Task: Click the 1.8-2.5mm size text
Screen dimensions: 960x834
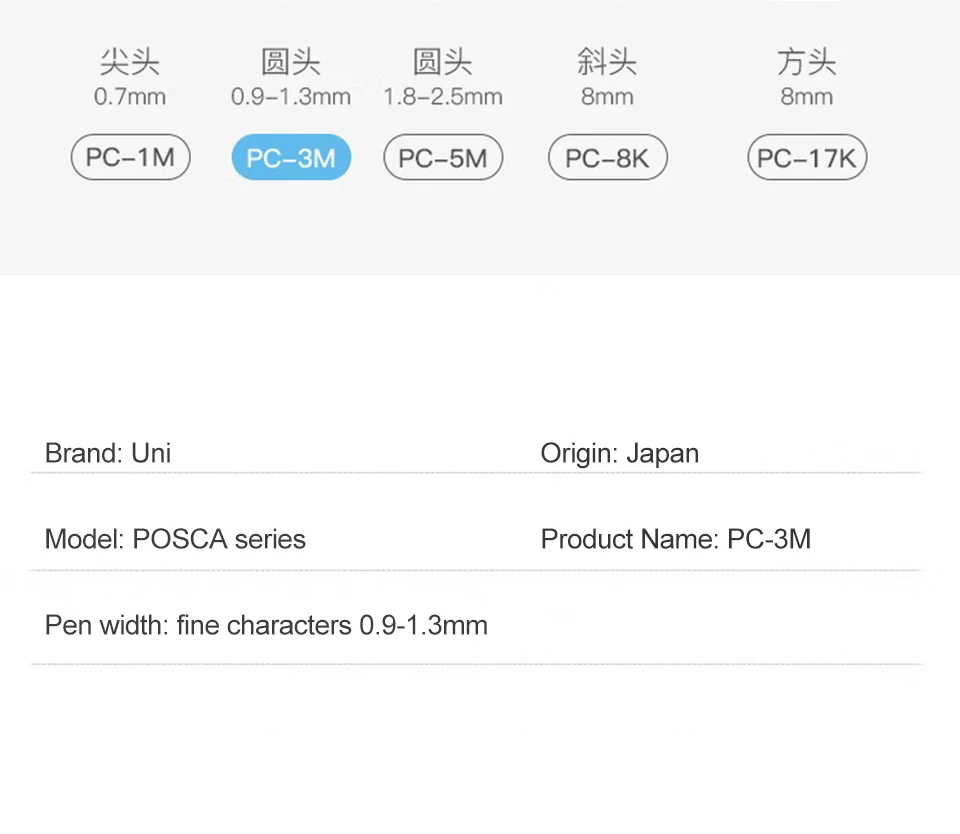Action: pyautogui.click(x=443, y=97)
